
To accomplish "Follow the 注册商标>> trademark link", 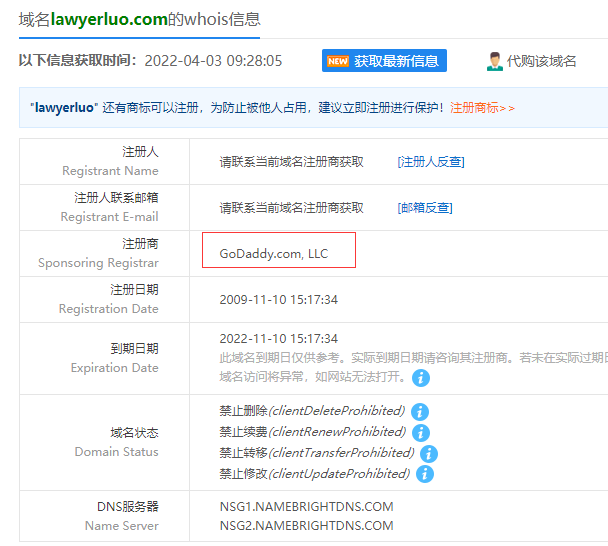I will point(482,107).
